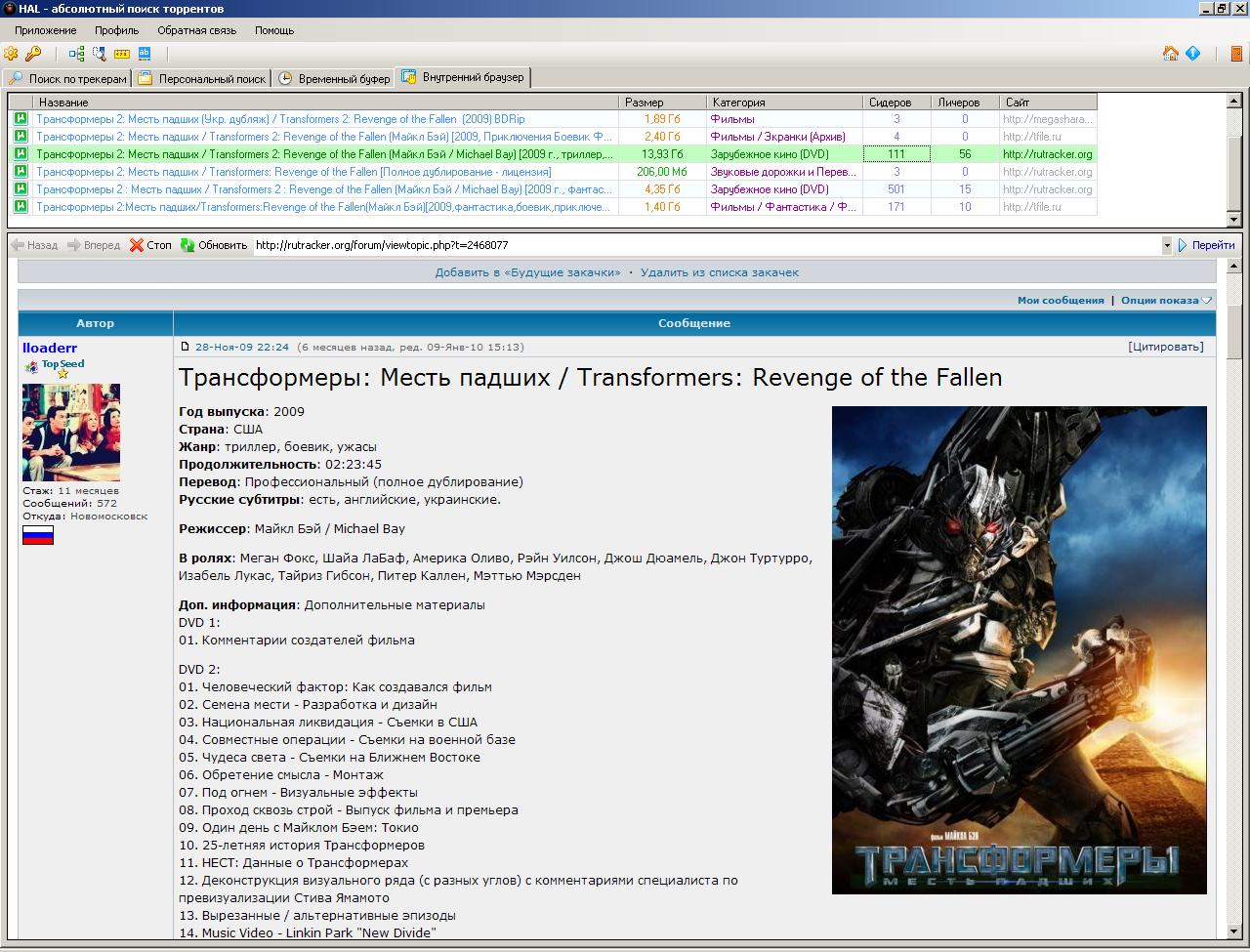
Task: Click the green icon of the megashara result row
Action: 21,119
